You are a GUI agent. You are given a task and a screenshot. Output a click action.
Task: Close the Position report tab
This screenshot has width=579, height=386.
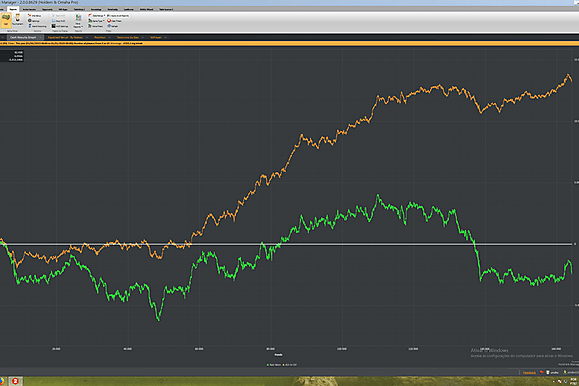tap(110, 37)
